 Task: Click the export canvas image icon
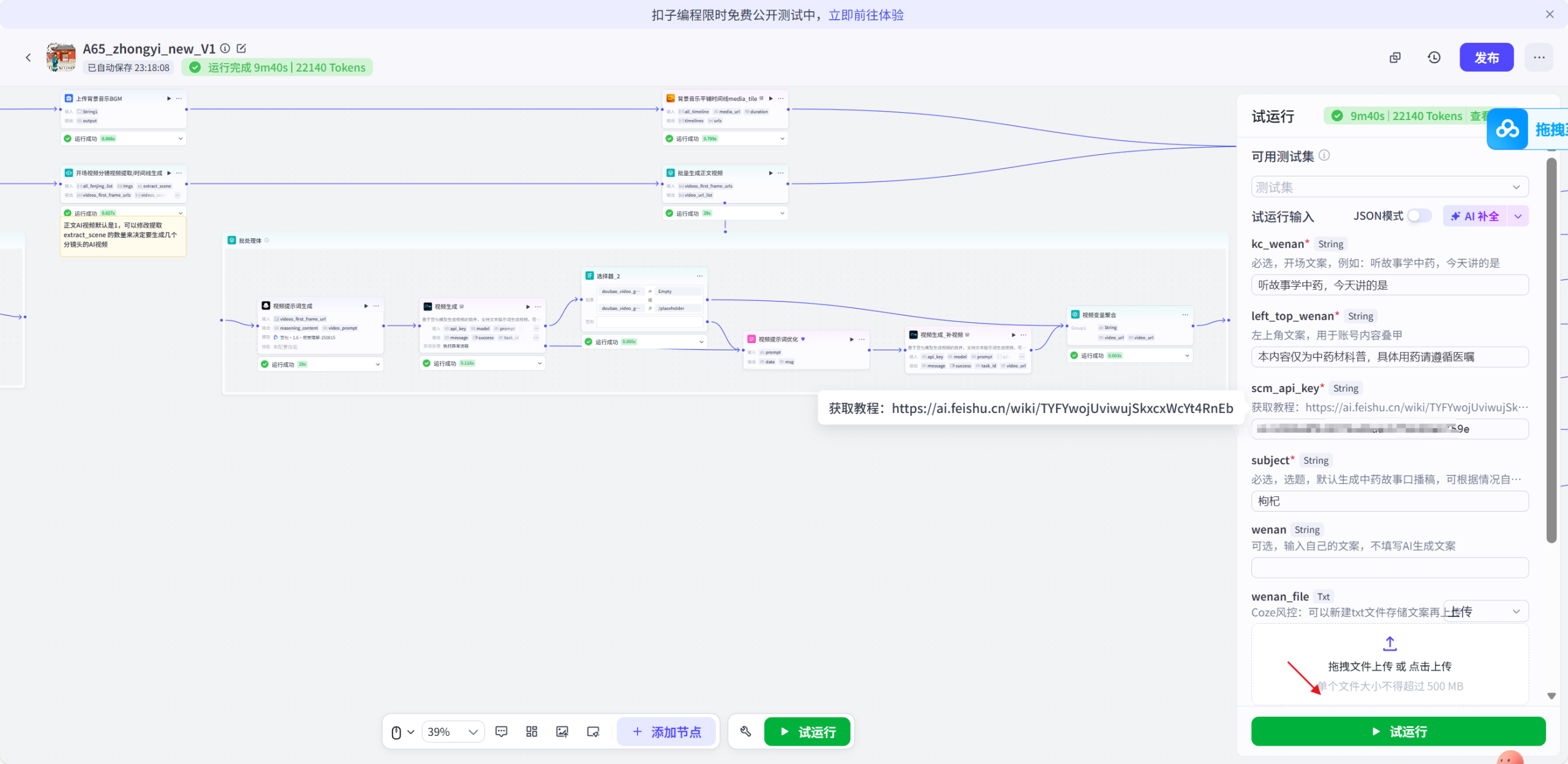pyautogui.click(x=562, y=732)
